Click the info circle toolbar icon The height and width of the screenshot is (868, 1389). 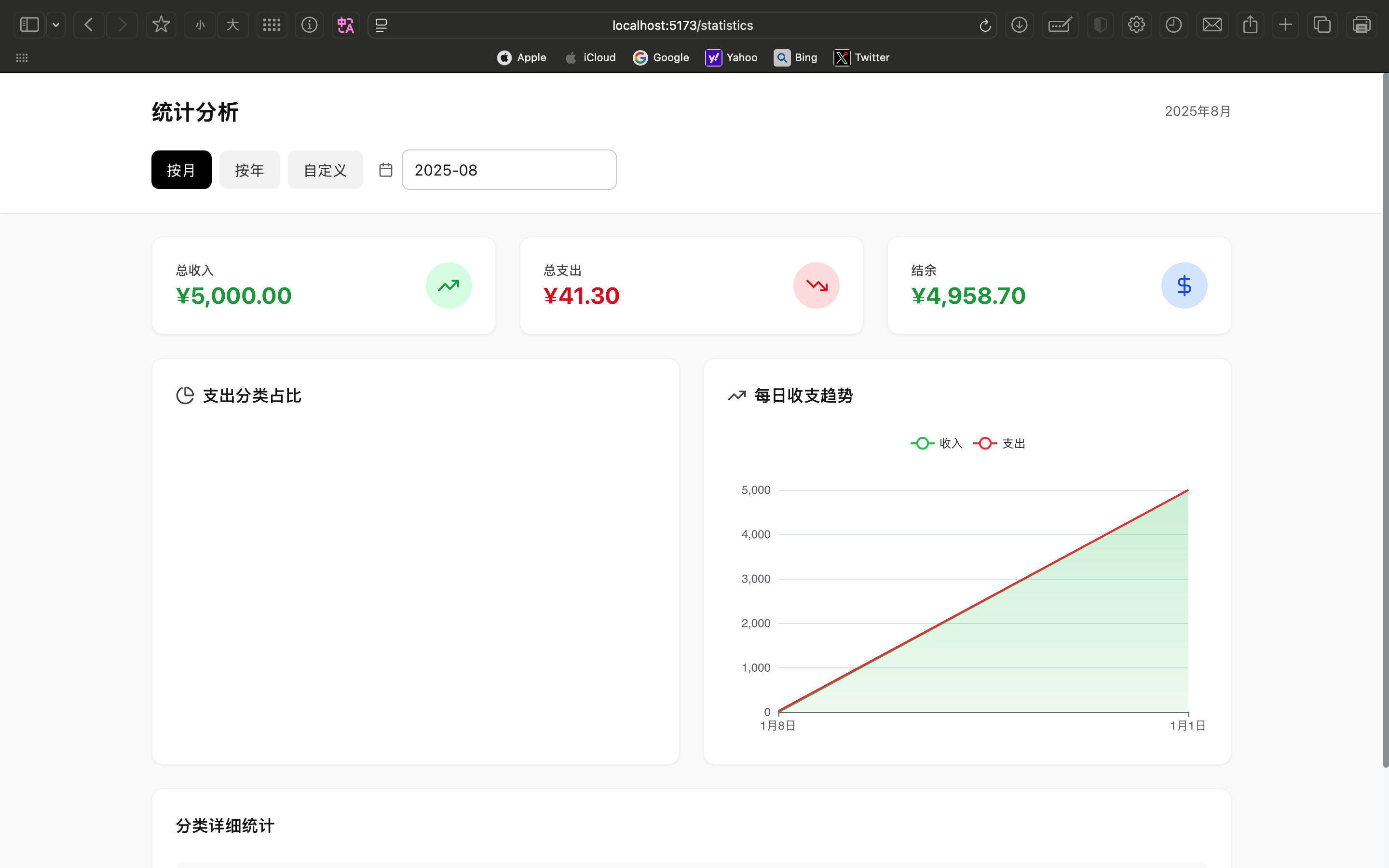click(309, 25)
